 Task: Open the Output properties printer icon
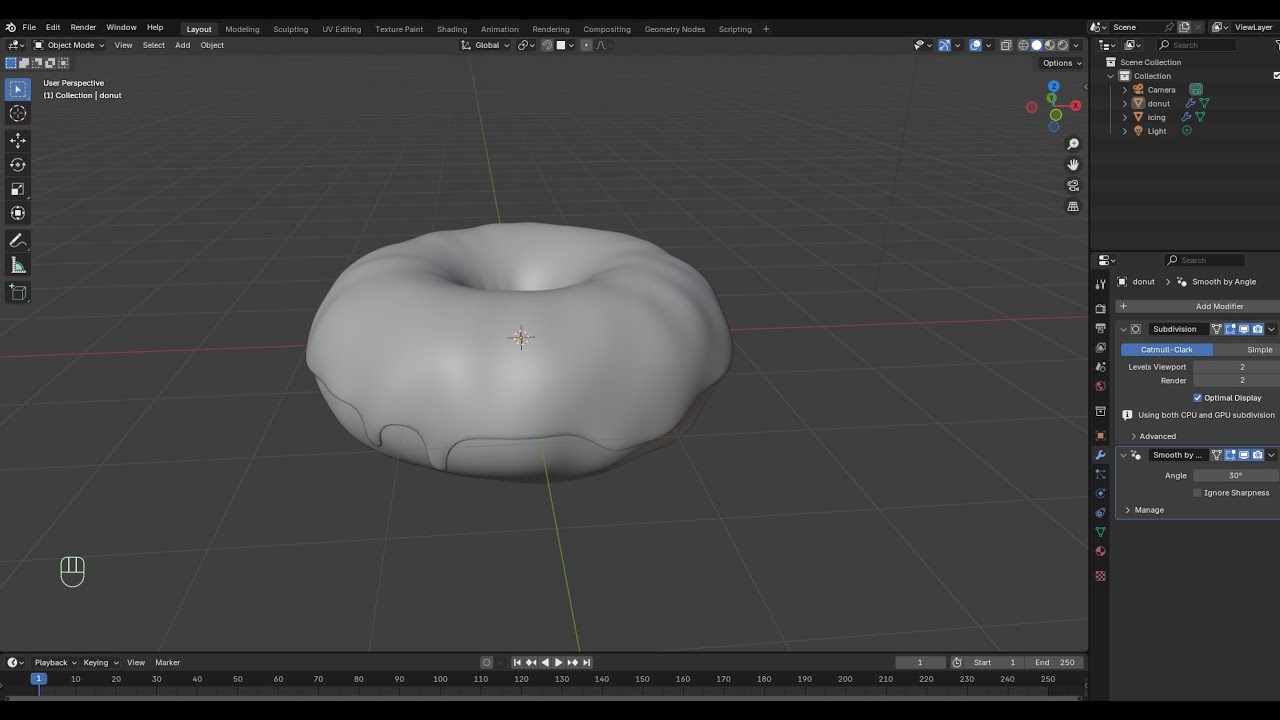coord(1101,328)
